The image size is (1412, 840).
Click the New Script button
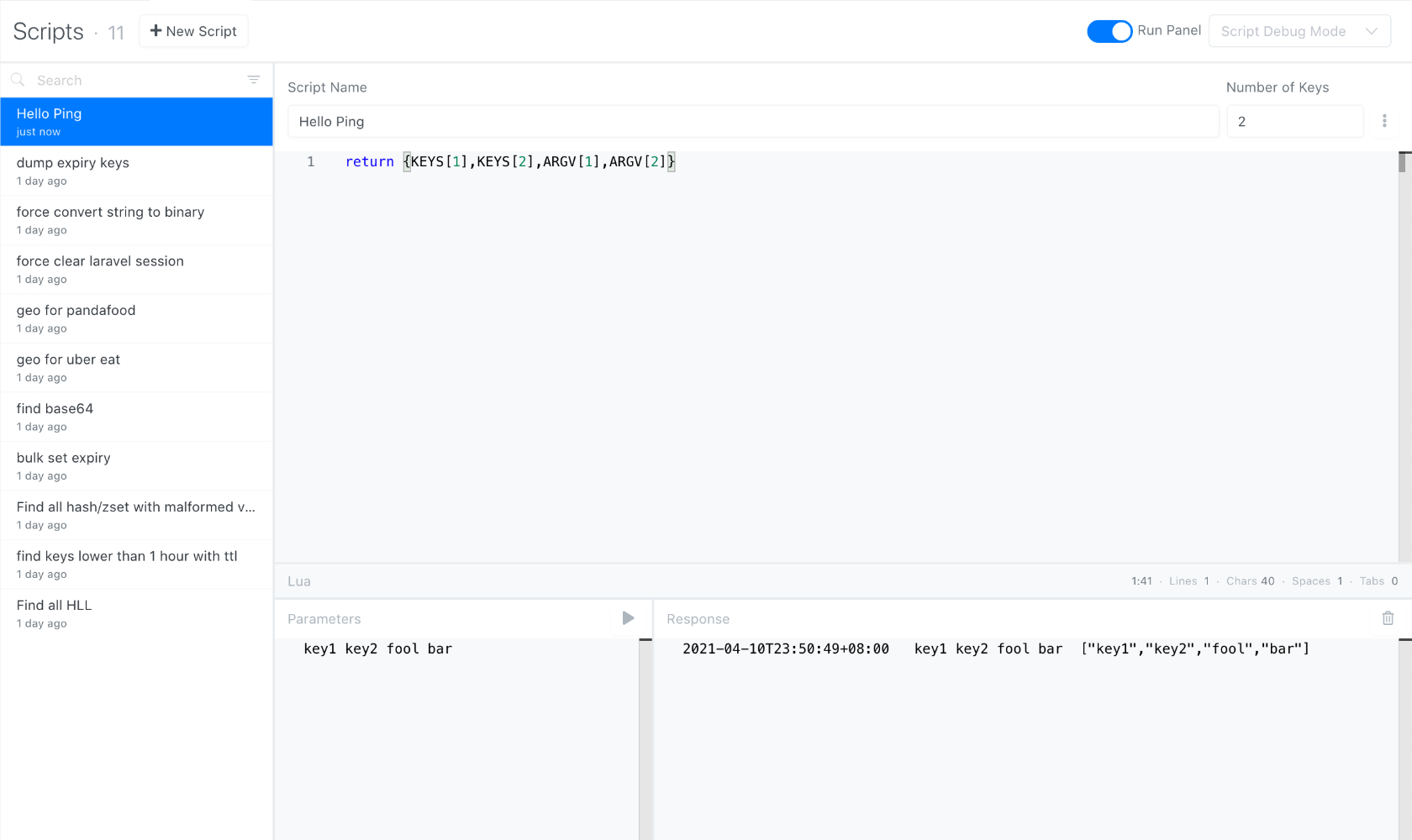click(193, 31)
